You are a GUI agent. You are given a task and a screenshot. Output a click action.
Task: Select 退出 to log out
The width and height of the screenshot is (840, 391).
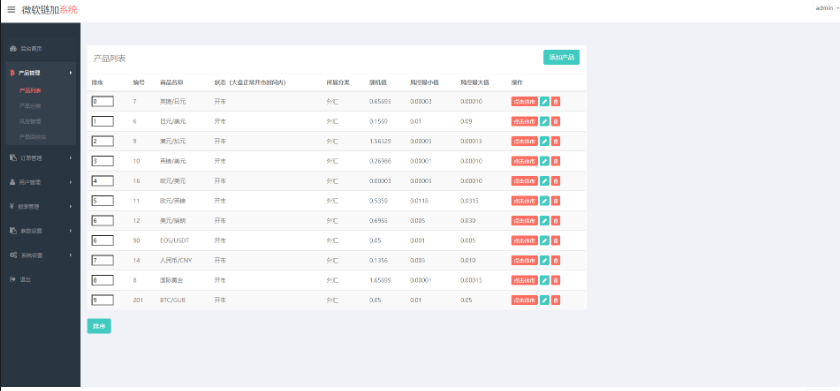pos(25,280)
